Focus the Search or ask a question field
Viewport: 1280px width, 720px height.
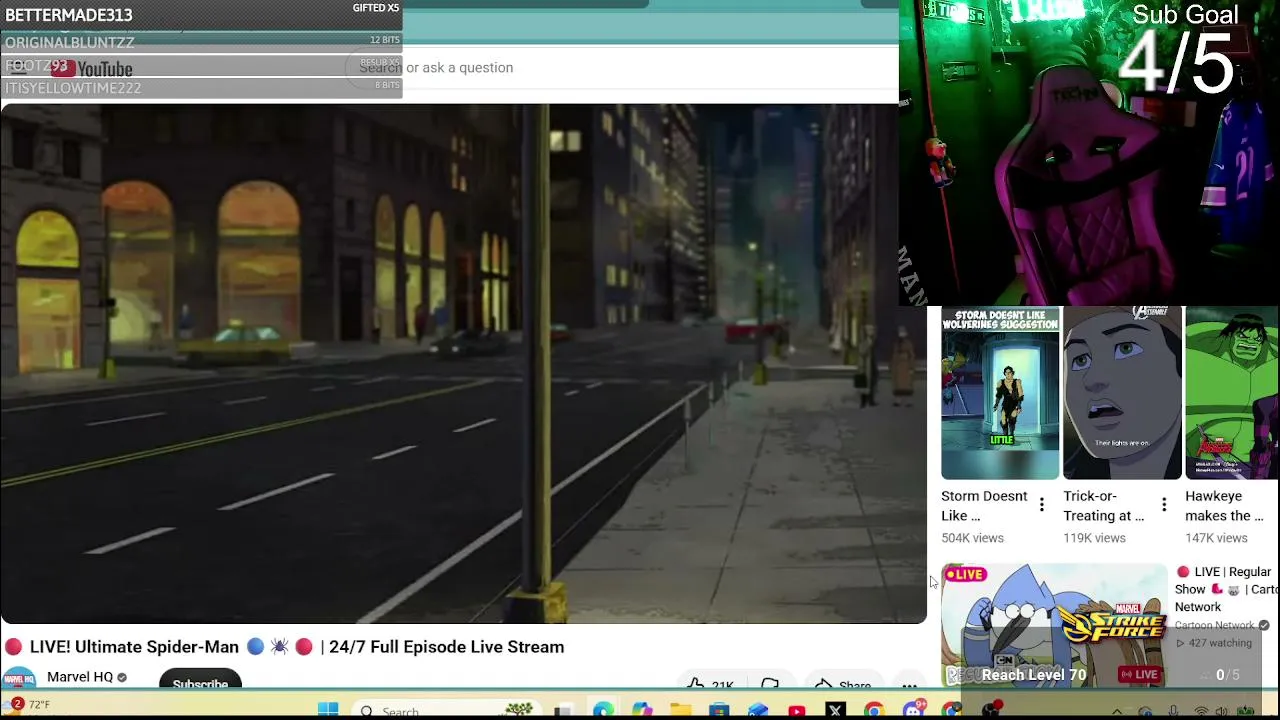[620, 67]
